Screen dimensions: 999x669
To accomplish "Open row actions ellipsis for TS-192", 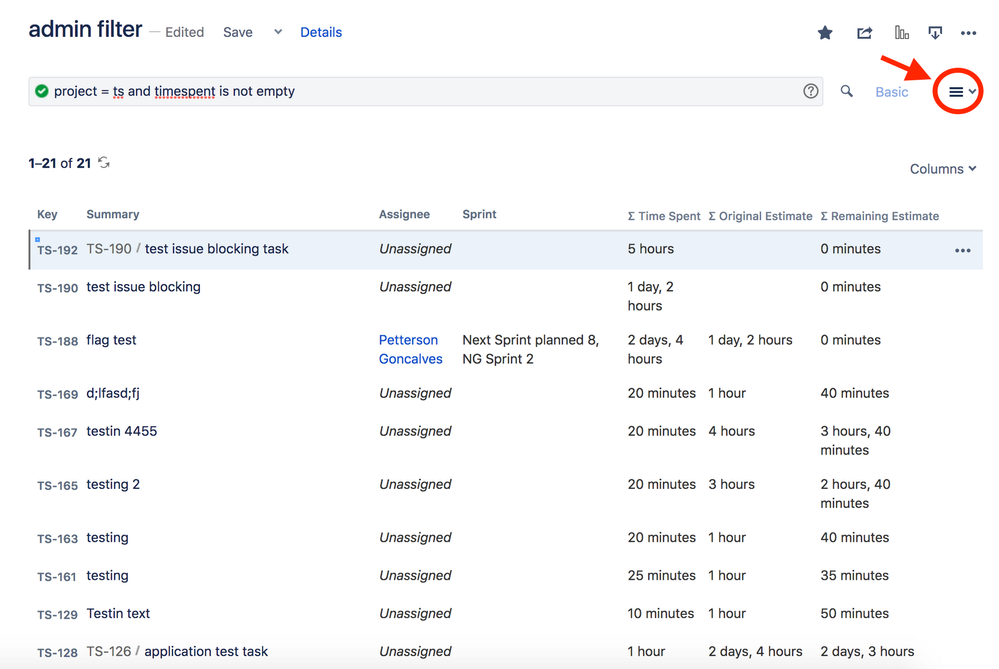I will tap(962, 250).
